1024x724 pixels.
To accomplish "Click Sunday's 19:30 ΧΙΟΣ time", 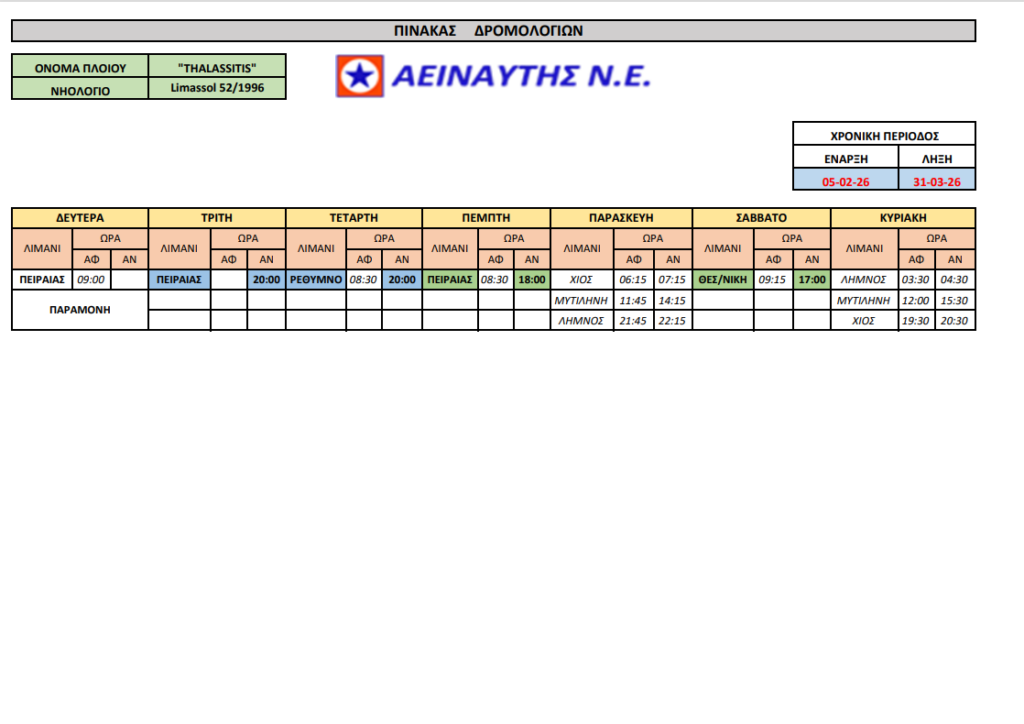I will (x=915, y=321).
